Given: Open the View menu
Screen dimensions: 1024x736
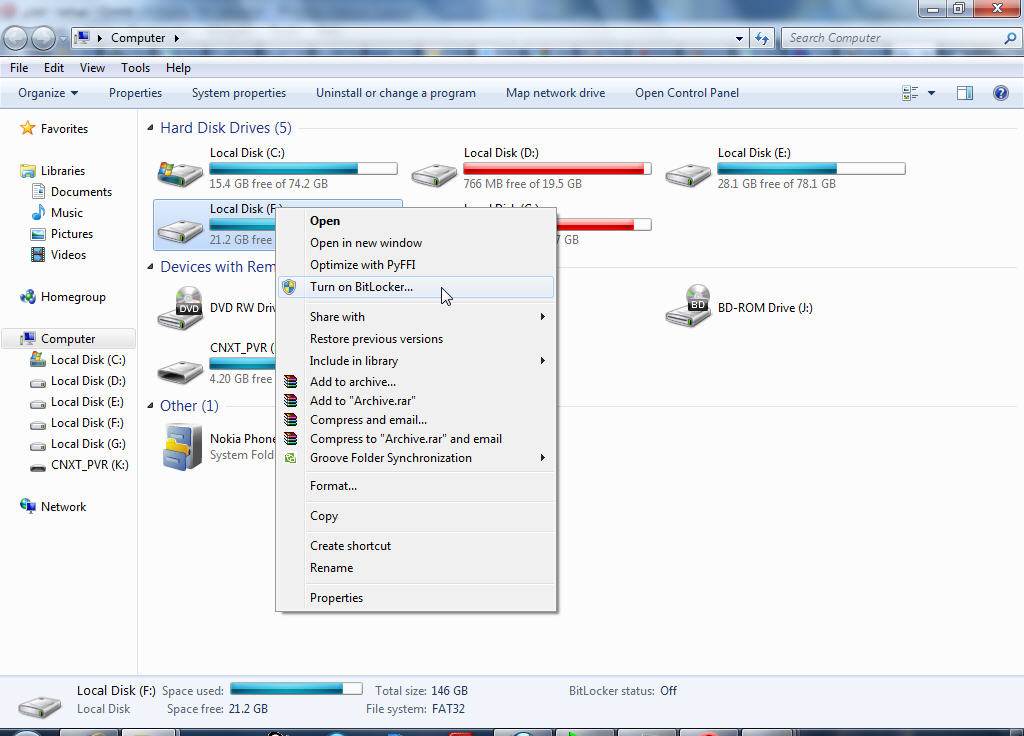Looking at the screenshot, I should (92, 67).
